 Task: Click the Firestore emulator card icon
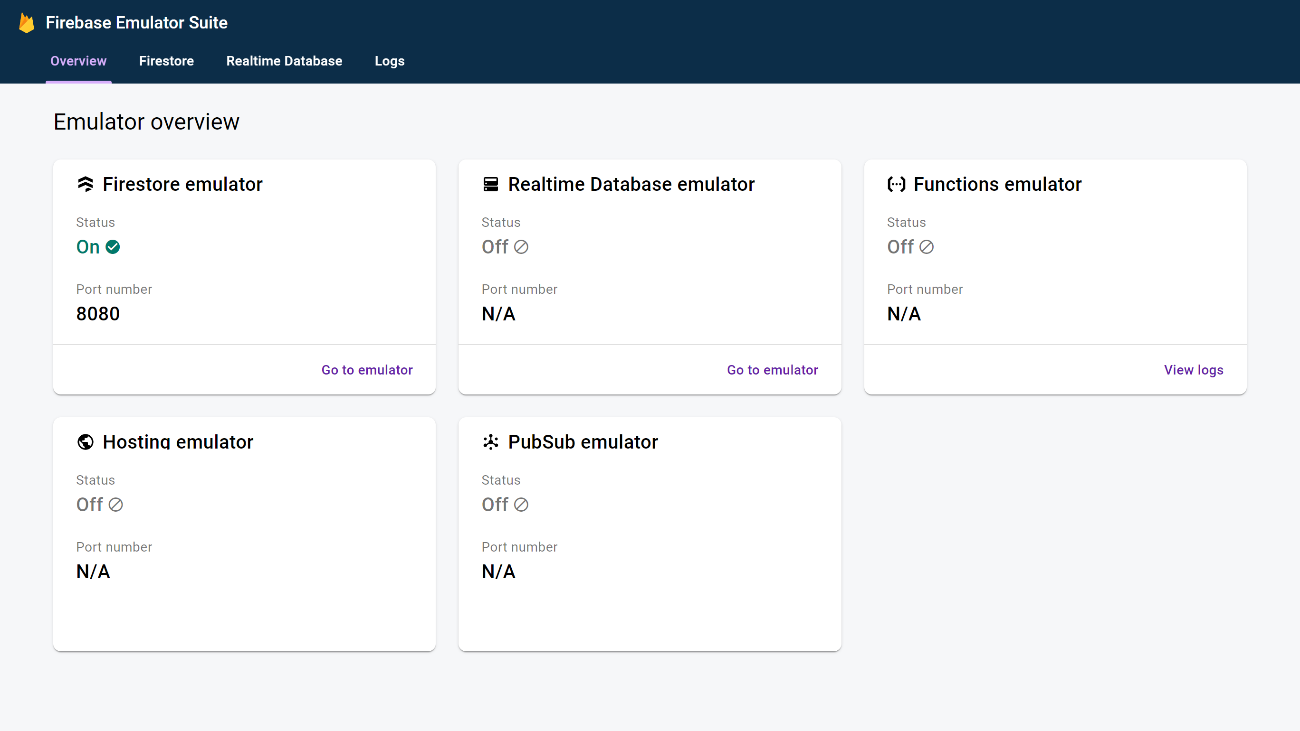[85, 184]
